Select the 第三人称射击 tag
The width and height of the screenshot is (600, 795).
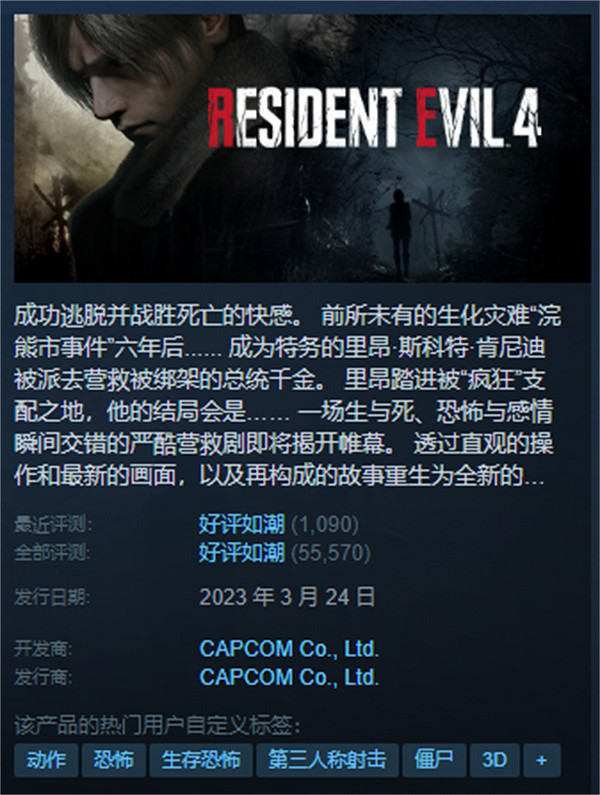(x=327, y=760)
